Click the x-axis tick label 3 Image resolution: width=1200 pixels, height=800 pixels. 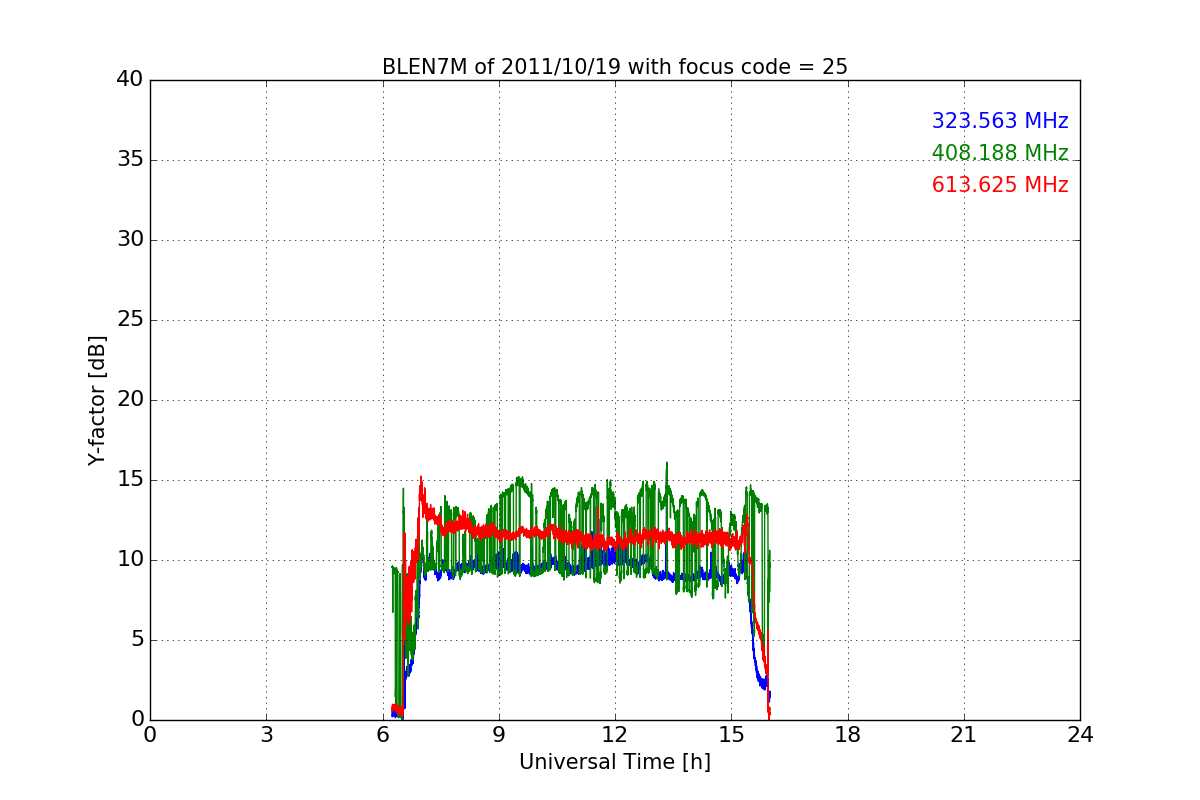(x=266, y=735)
